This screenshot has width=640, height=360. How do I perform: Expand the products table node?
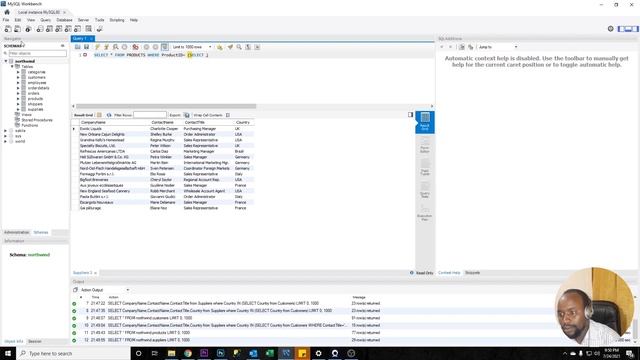(18, 99)
